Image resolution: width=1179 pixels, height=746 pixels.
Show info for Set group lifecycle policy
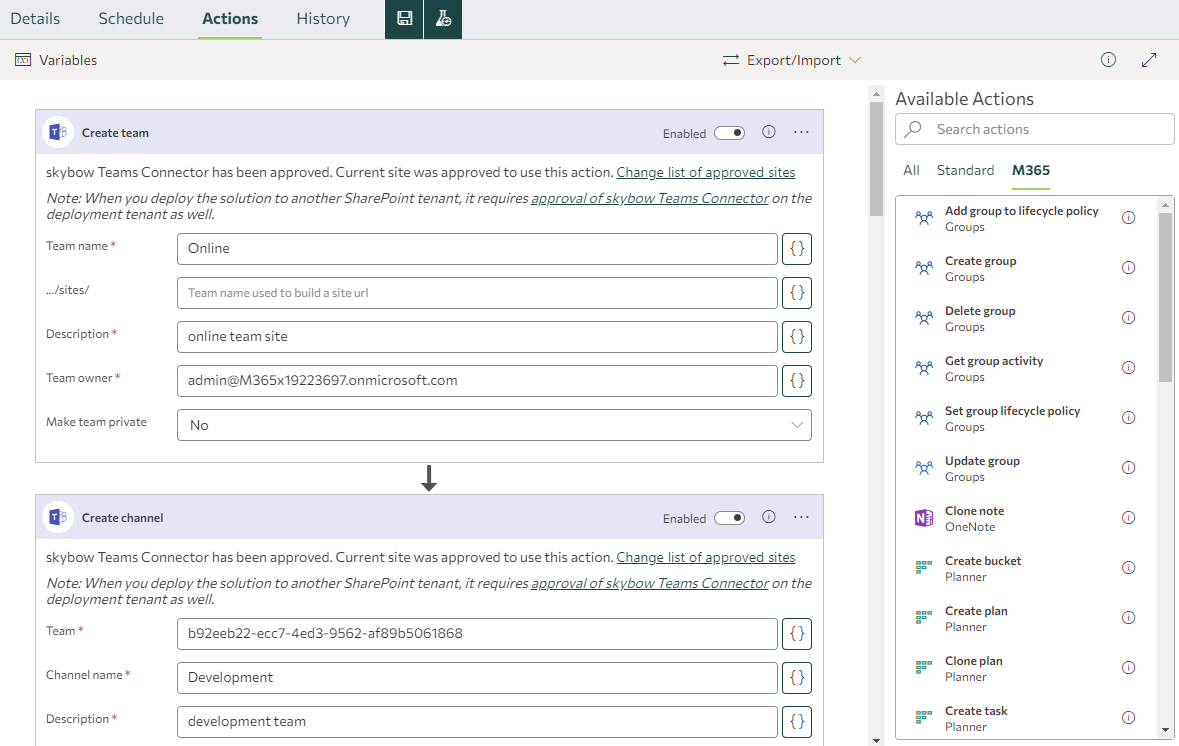point(1129,417)
